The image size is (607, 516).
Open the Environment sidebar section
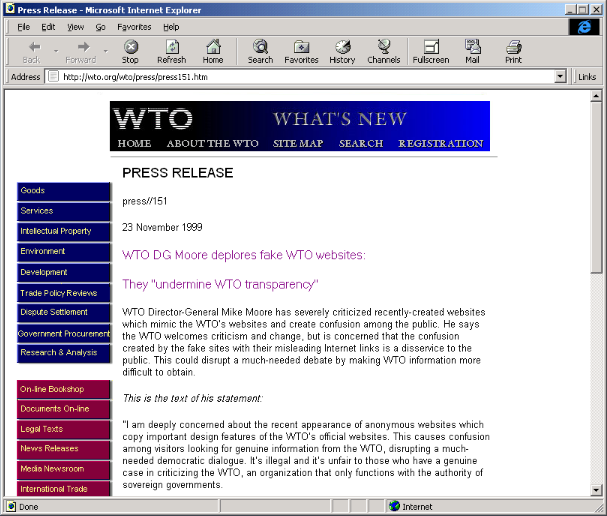click(63, 252)
